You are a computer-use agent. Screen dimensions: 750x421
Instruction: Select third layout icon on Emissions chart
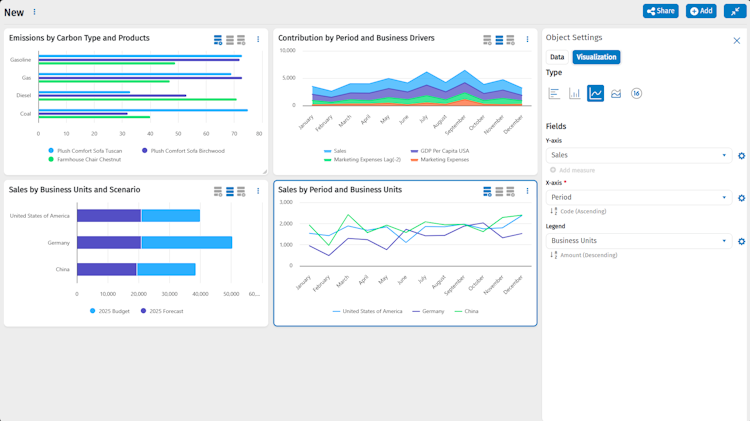point(241,40)
